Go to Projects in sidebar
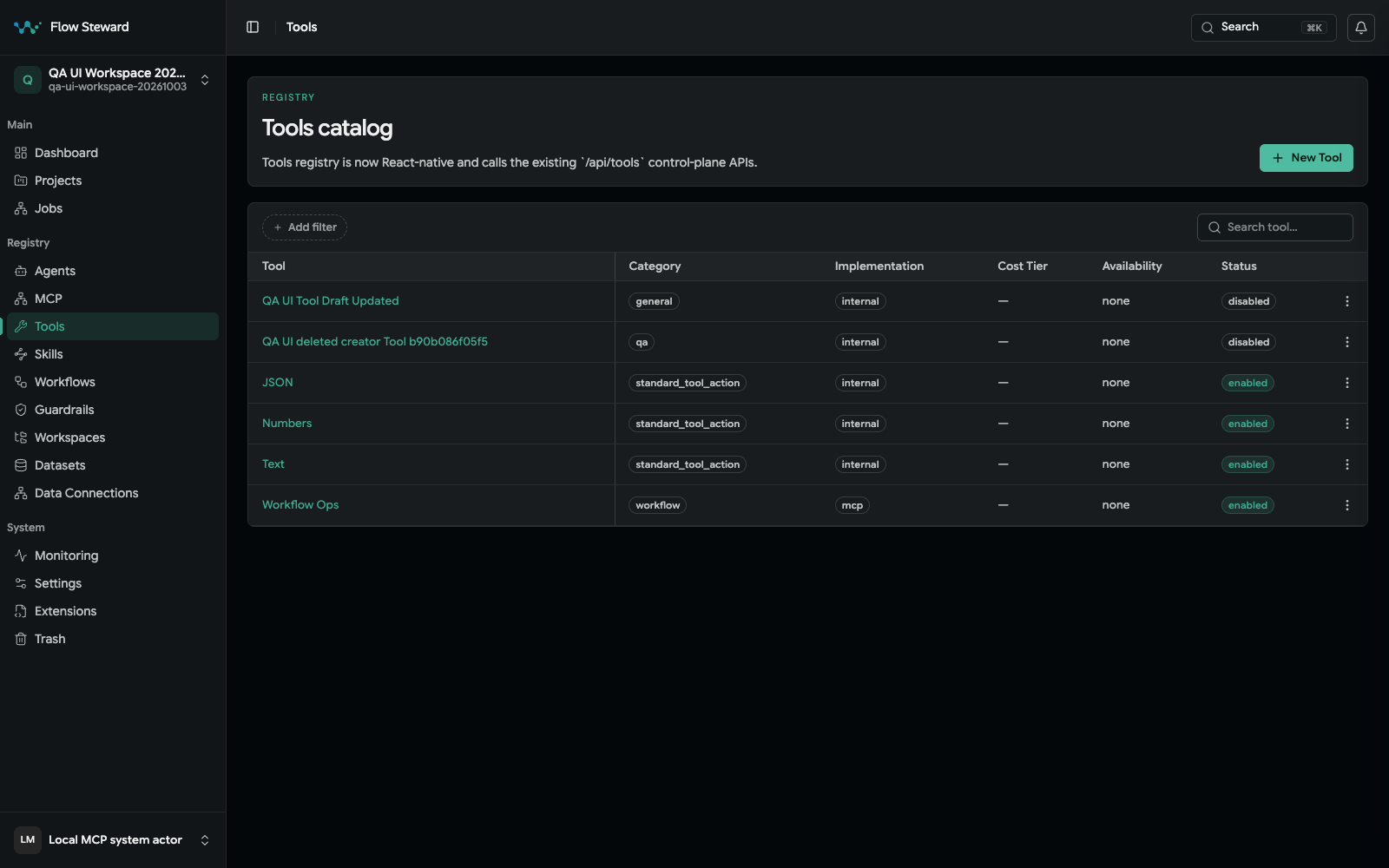This screenshot has height=868, width=1389. 113,181
